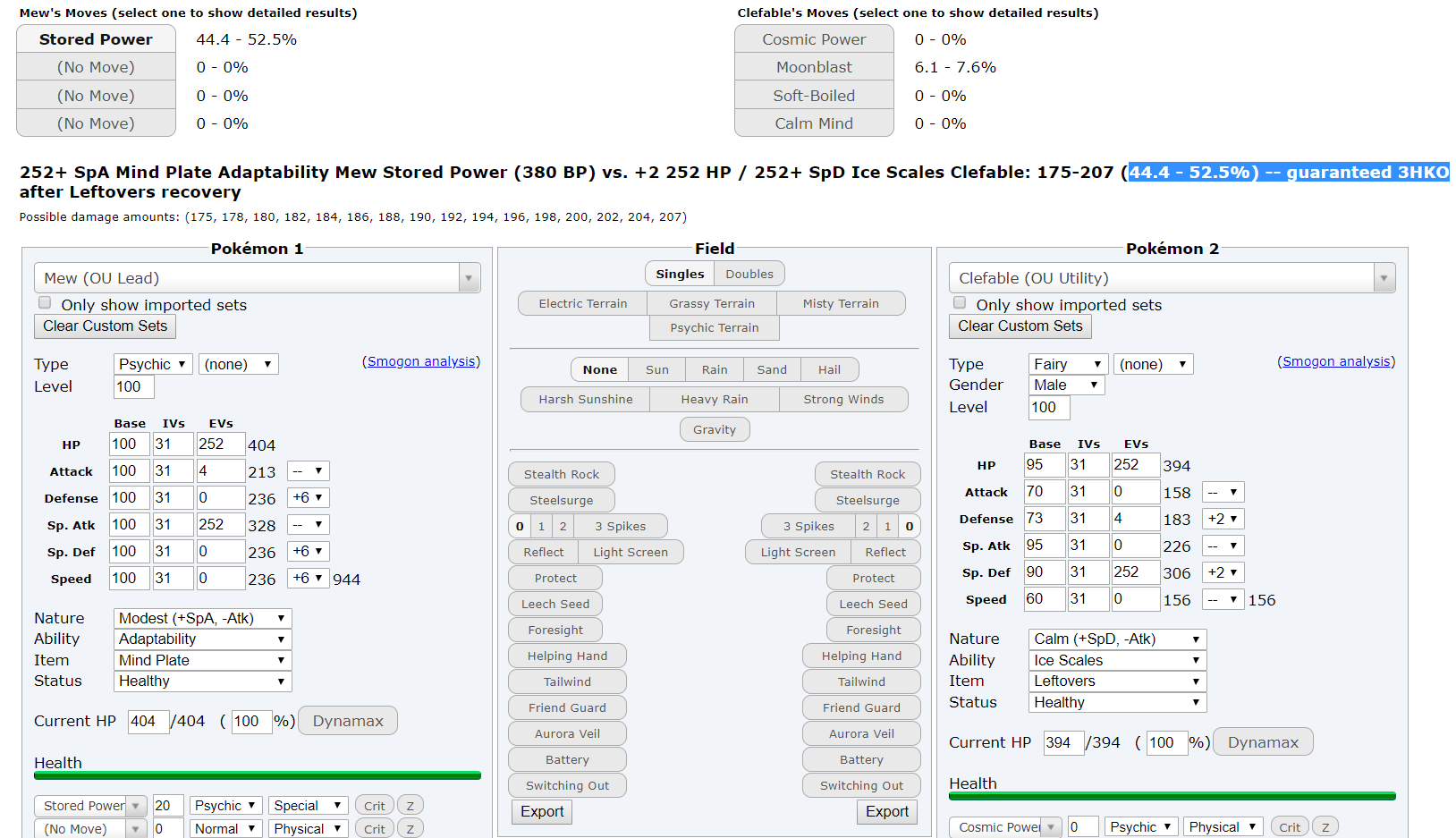Viewport: 1456px width, 838px height.
Task: Enable Strong Winds
Action: (843, 399)
